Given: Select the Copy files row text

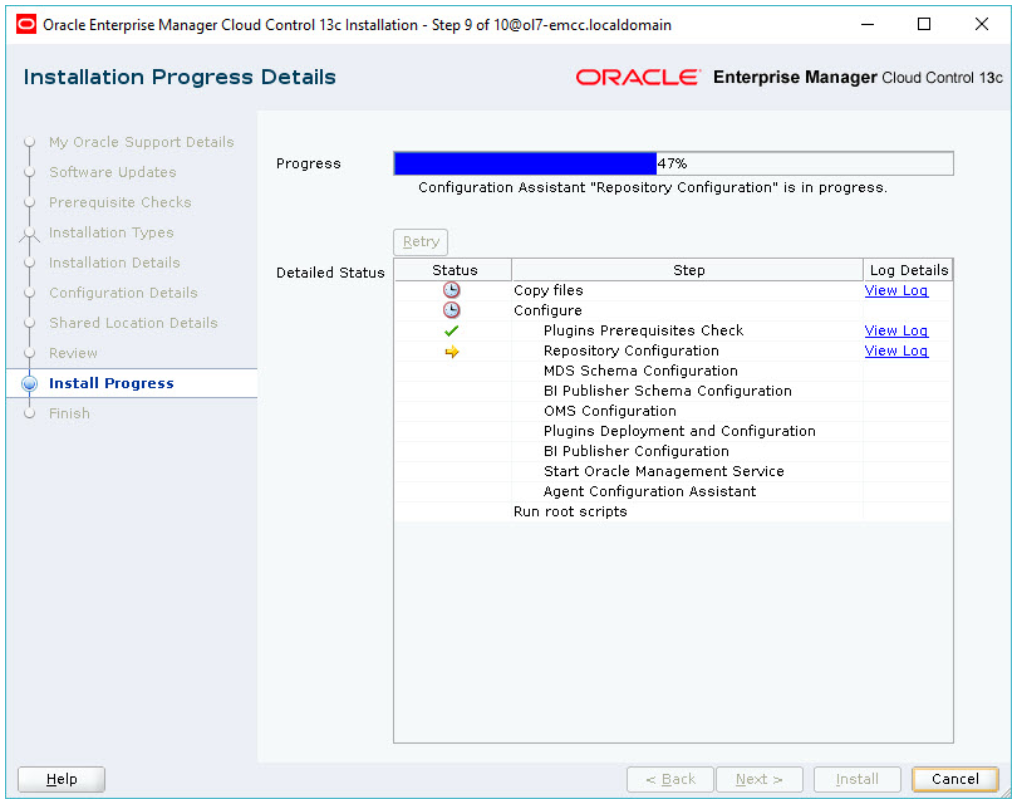Looking at the screenshot, I should [x=548, y=290].
